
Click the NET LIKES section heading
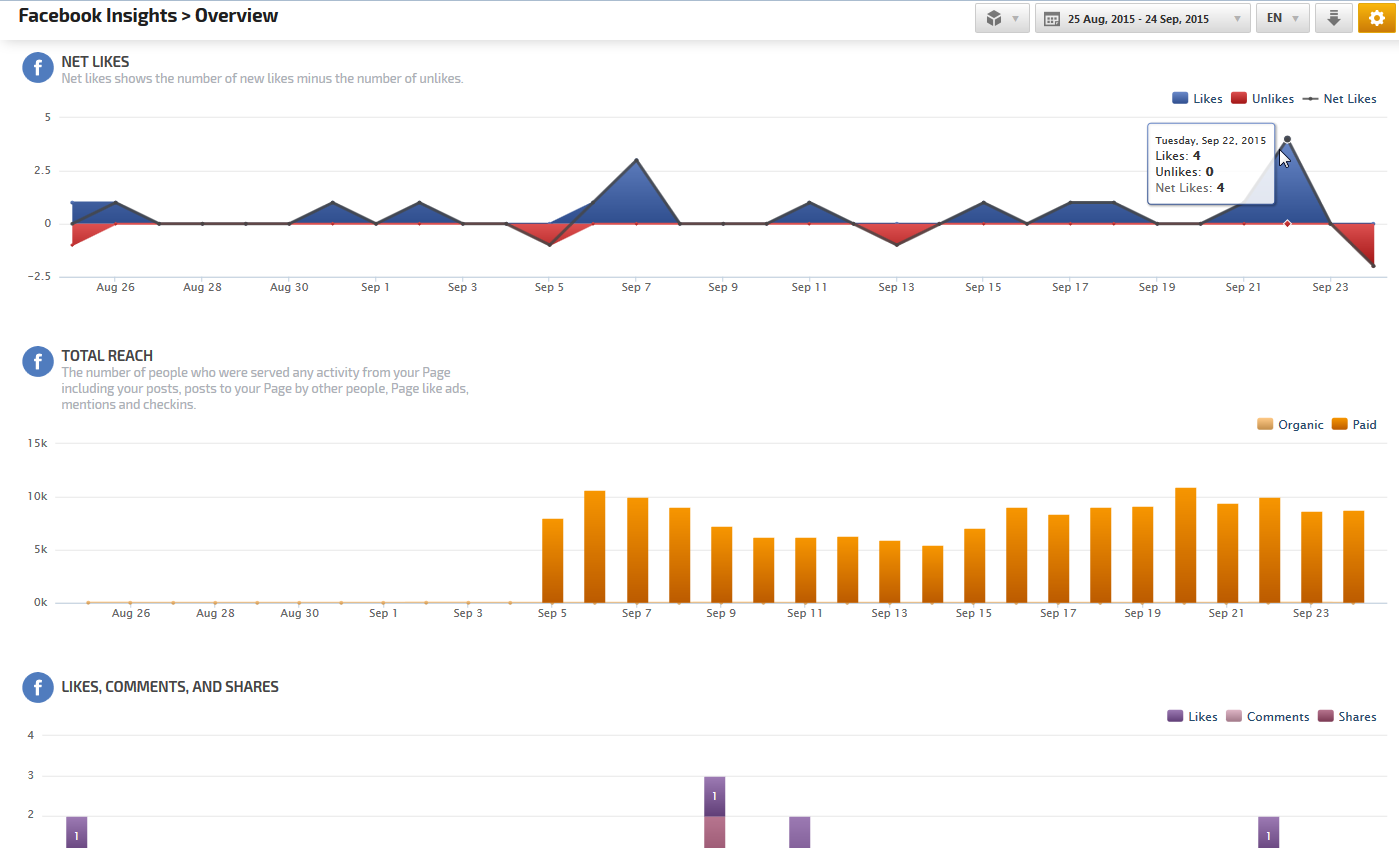click(x=95, y=62)
